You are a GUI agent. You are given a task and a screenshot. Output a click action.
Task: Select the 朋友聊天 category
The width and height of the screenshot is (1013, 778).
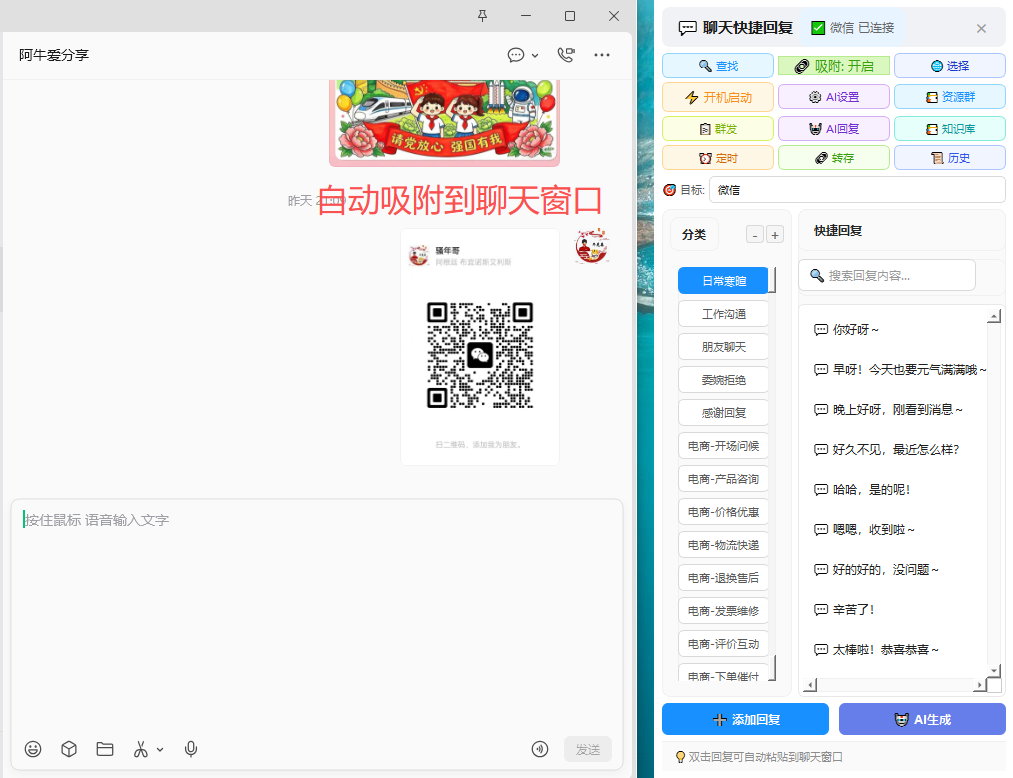[x=723, y=347]
